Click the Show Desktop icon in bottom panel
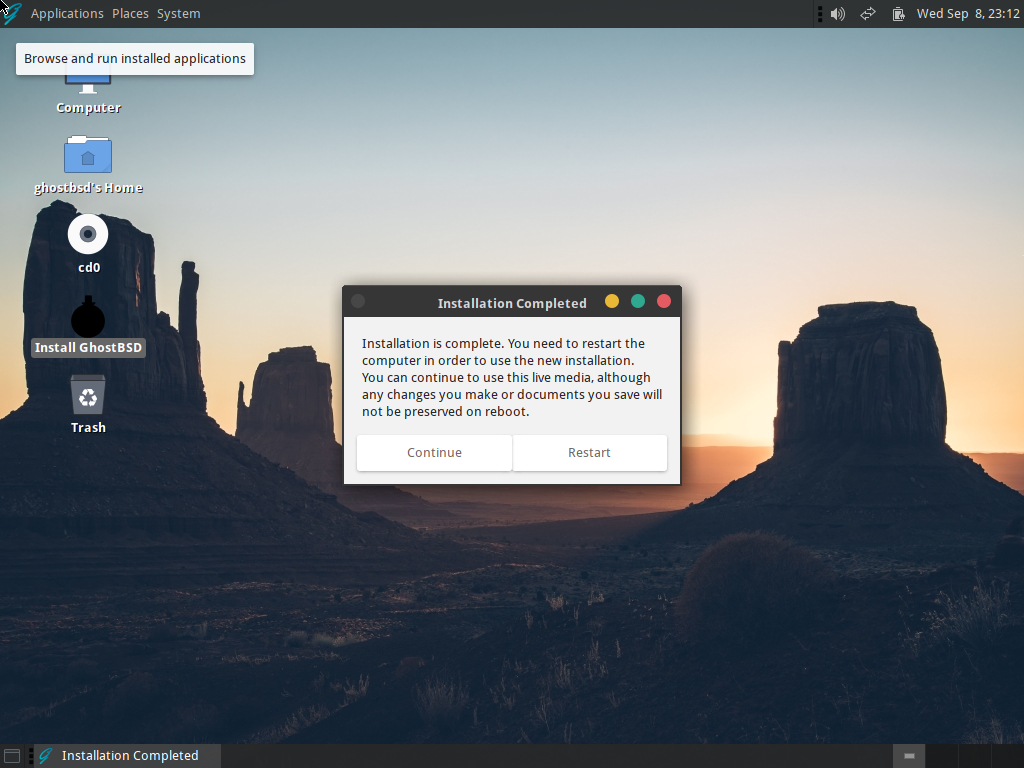 click(x=12, y=756)
